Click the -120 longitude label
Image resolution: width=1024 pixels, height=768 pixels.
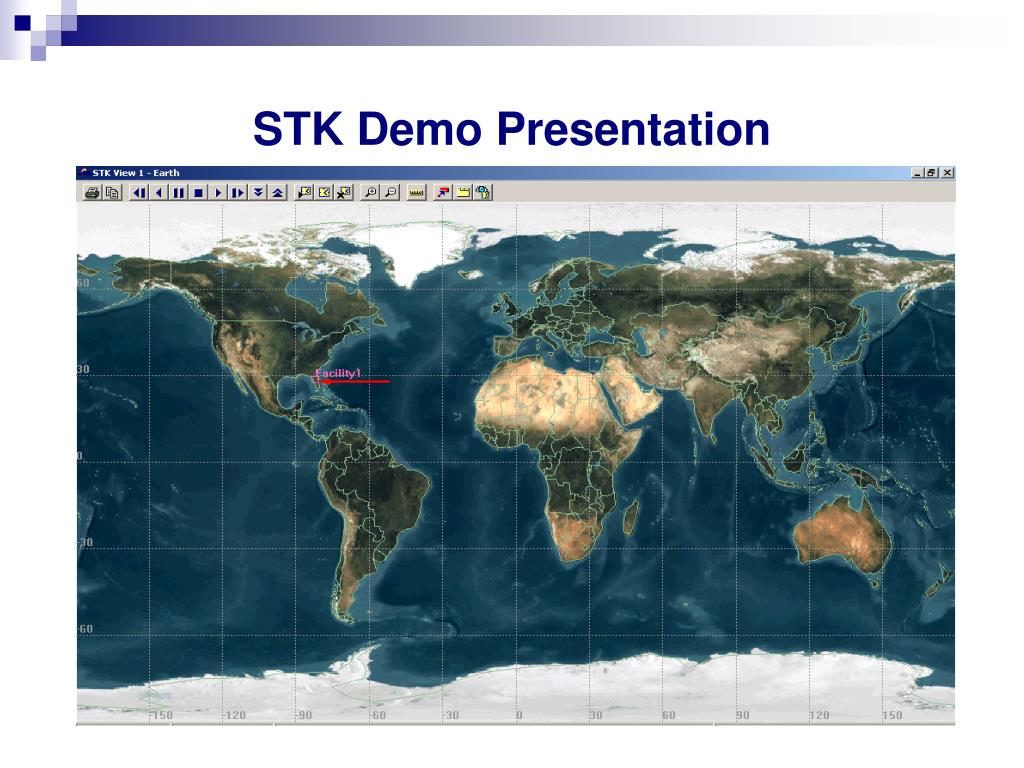point(234,715)
